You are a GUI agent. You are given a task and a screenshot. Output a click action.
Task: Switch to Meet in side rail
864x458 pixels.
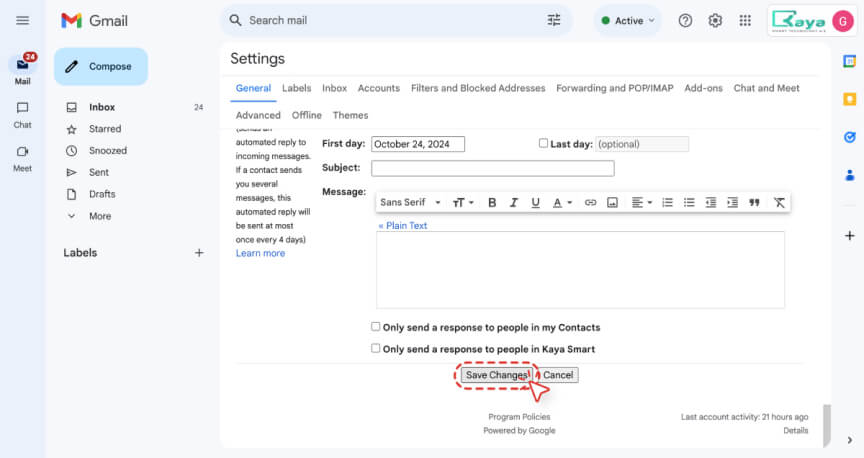[x=23, y=159]
